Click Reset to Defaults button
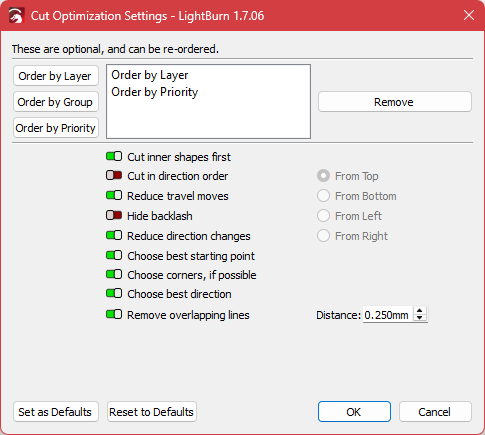 point(152,412)
